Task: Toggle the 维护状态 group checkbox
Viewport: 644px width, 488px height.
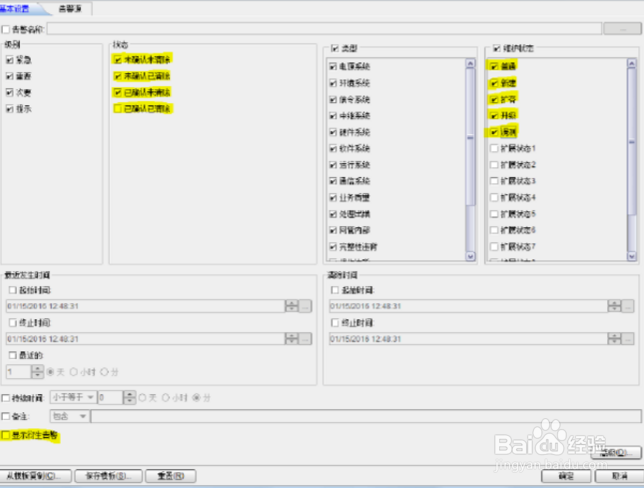Action: (497, 48)
